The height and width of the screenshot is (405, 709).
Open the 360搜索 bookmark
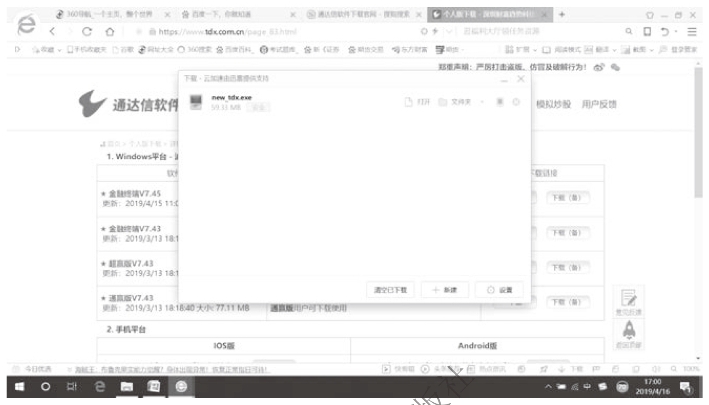point(195,50)
